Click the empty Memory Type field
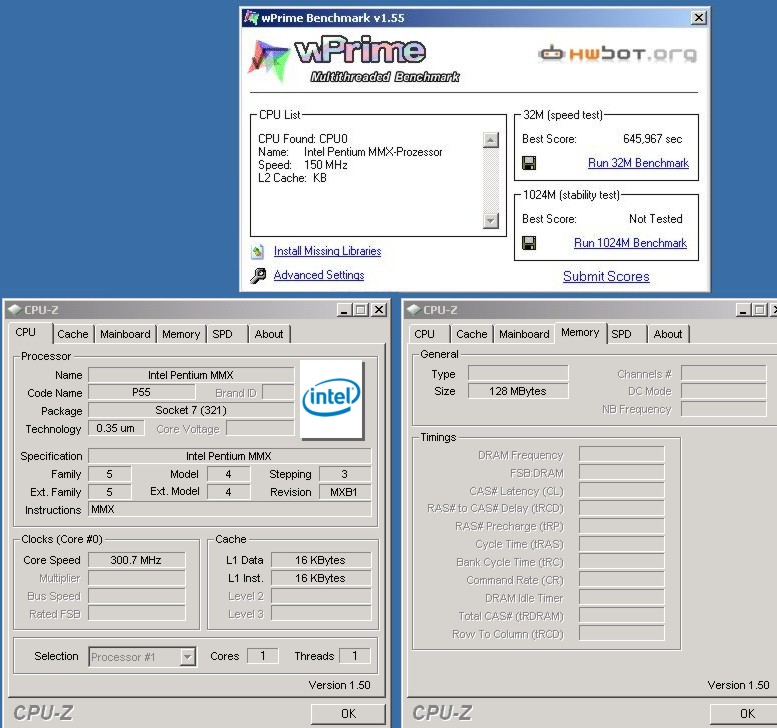The image size is (777, 728). coord(518,373)
